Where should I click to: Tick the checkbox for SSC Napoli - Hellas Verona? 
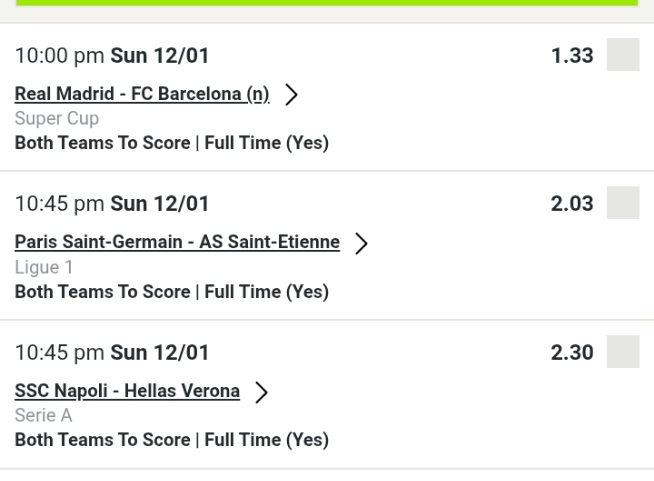pos(623,352)
